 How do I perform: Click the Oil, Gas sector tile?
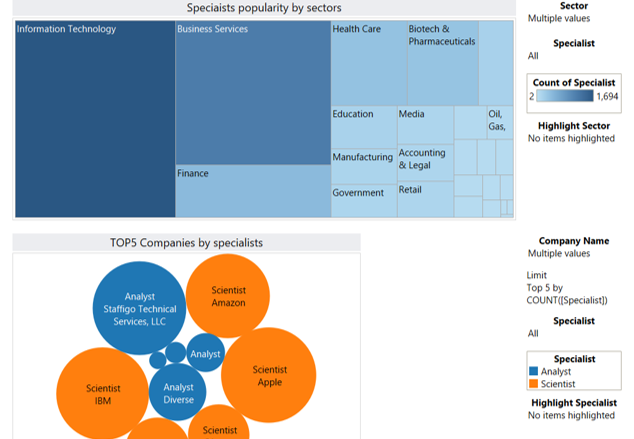(x=500, y=122)
